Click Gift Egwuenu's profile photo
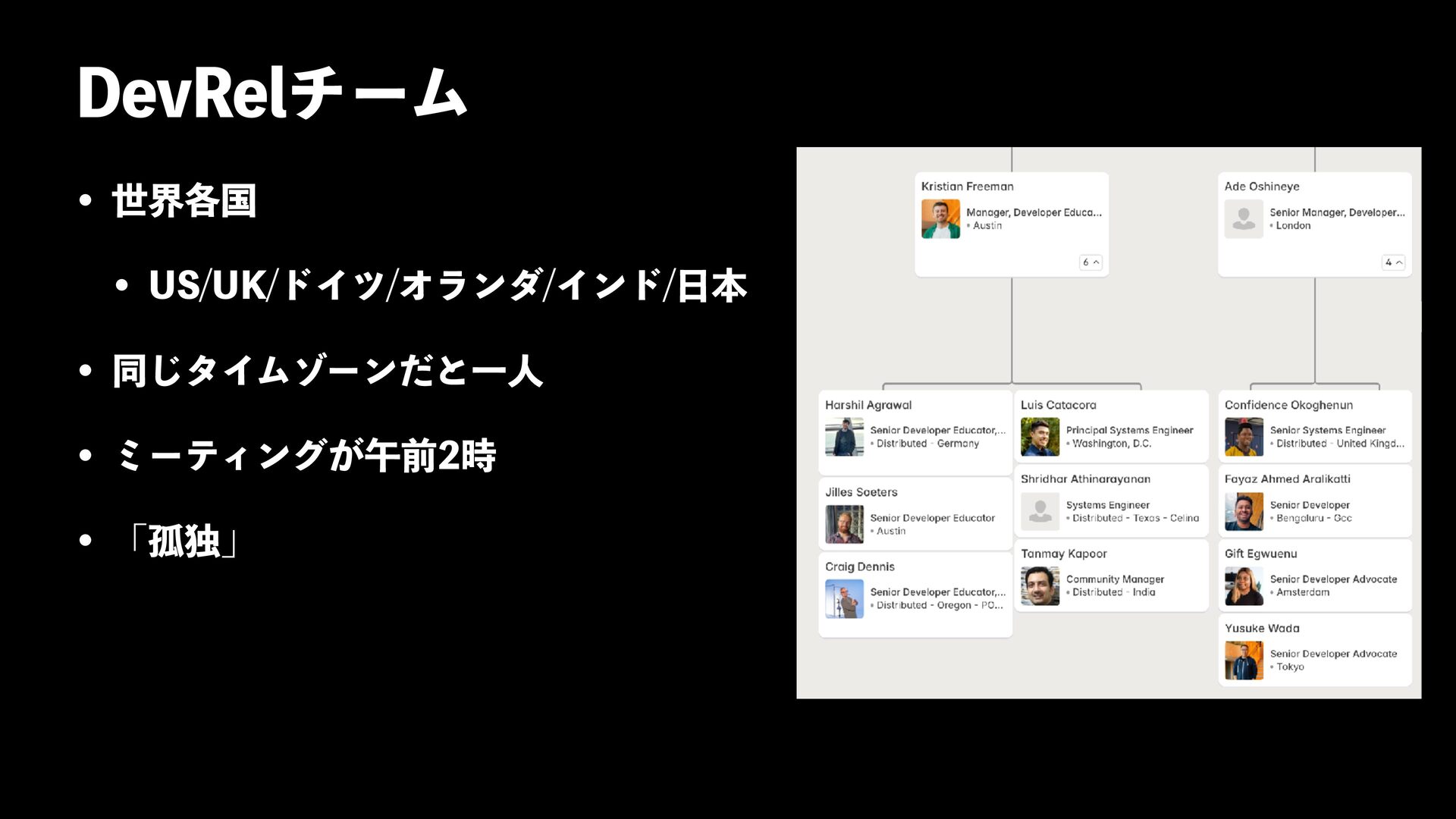 1244,585
